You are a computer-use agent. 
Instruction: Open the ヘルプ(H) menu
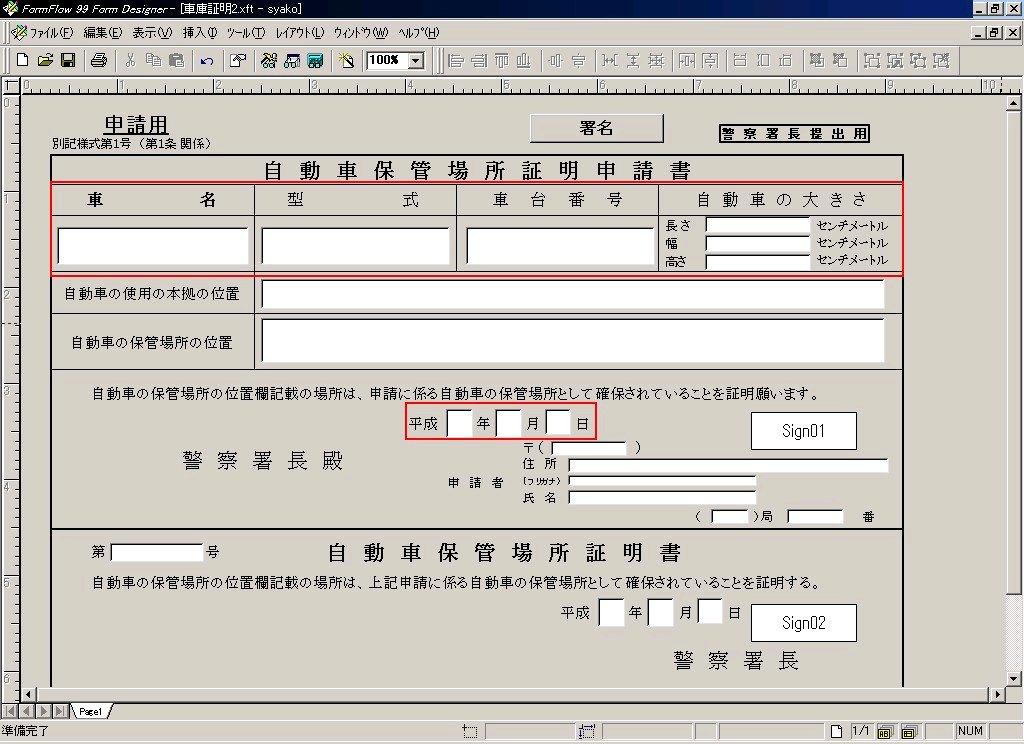pos(419,33)
